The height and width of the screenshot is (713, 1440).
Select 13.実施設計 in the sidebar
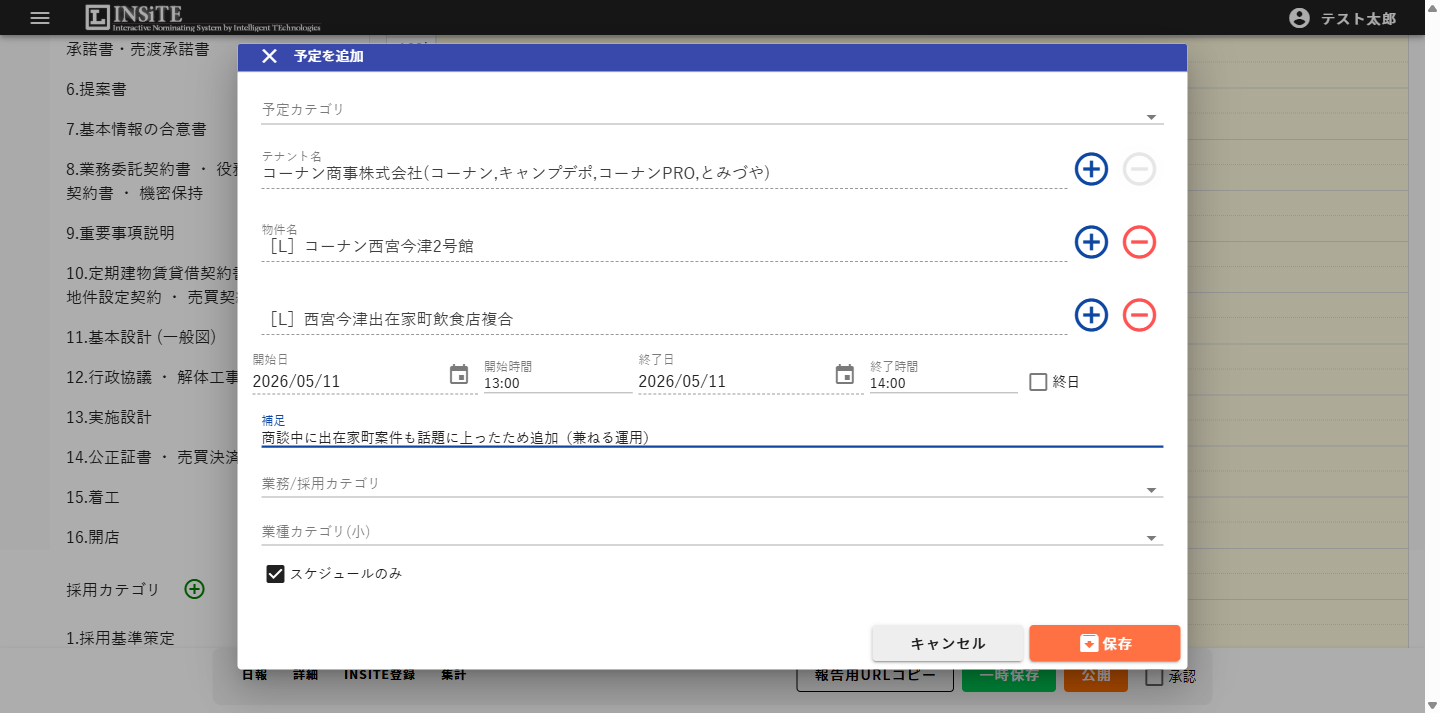click(x=108, y=417)
